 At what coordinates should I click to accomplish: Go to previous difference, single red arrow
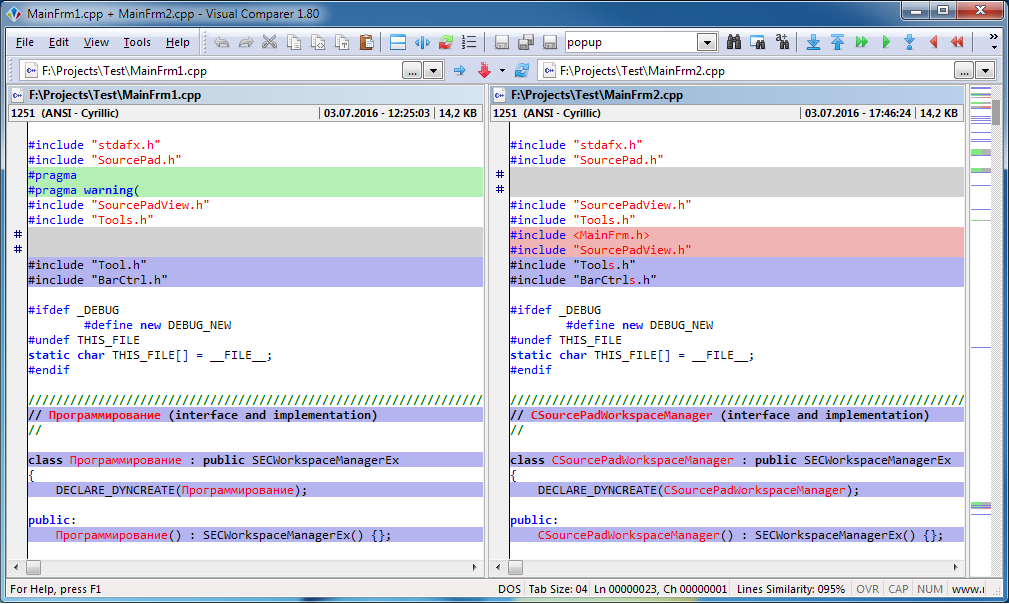pyautogui.click(x=933, y=43)
